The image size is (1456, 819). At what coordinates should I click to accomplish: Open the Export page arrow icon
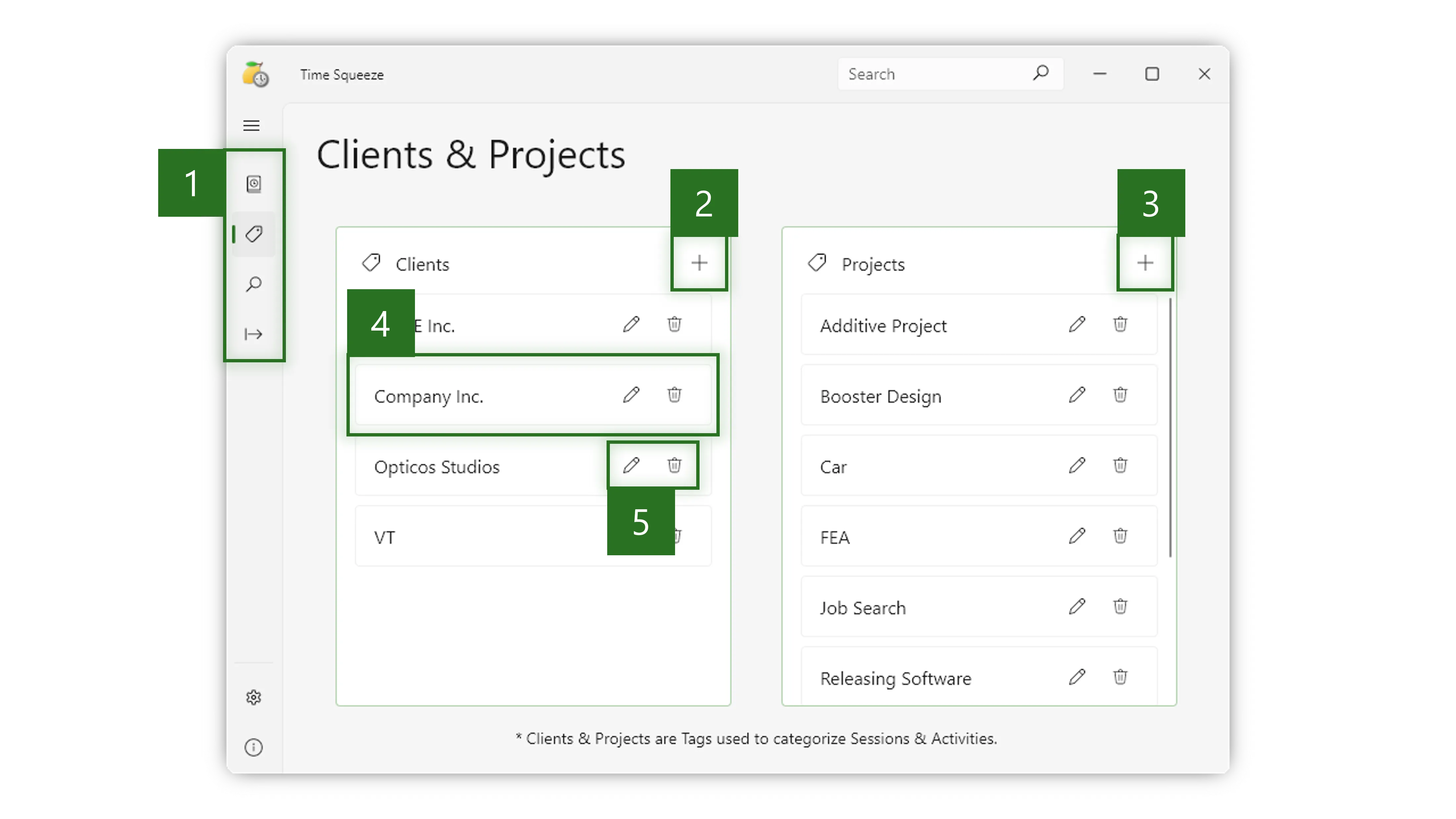point(254,334)
